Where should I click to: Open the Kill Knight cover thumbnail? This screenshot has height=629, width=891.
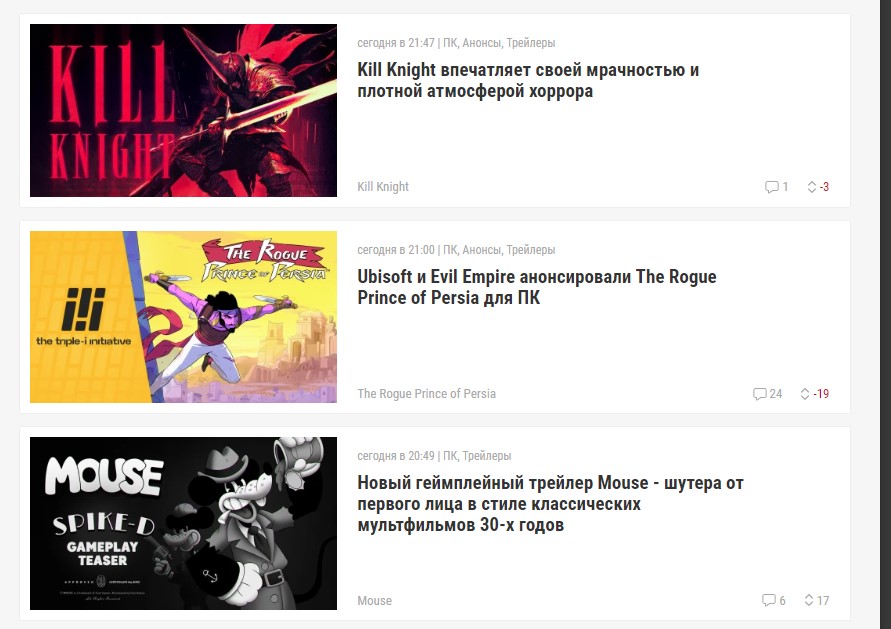pyautogui.click(x=183, y=110)
